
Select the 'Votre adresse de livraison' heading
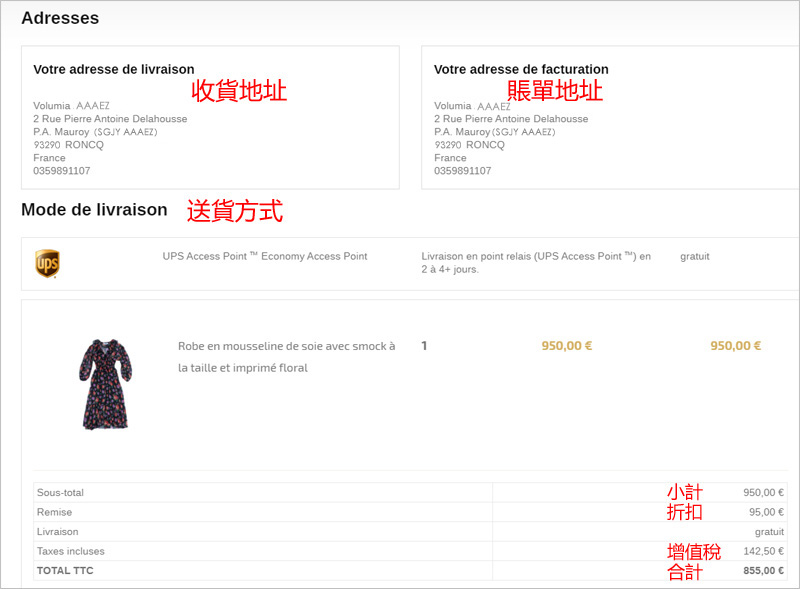(x=113, y=70)
